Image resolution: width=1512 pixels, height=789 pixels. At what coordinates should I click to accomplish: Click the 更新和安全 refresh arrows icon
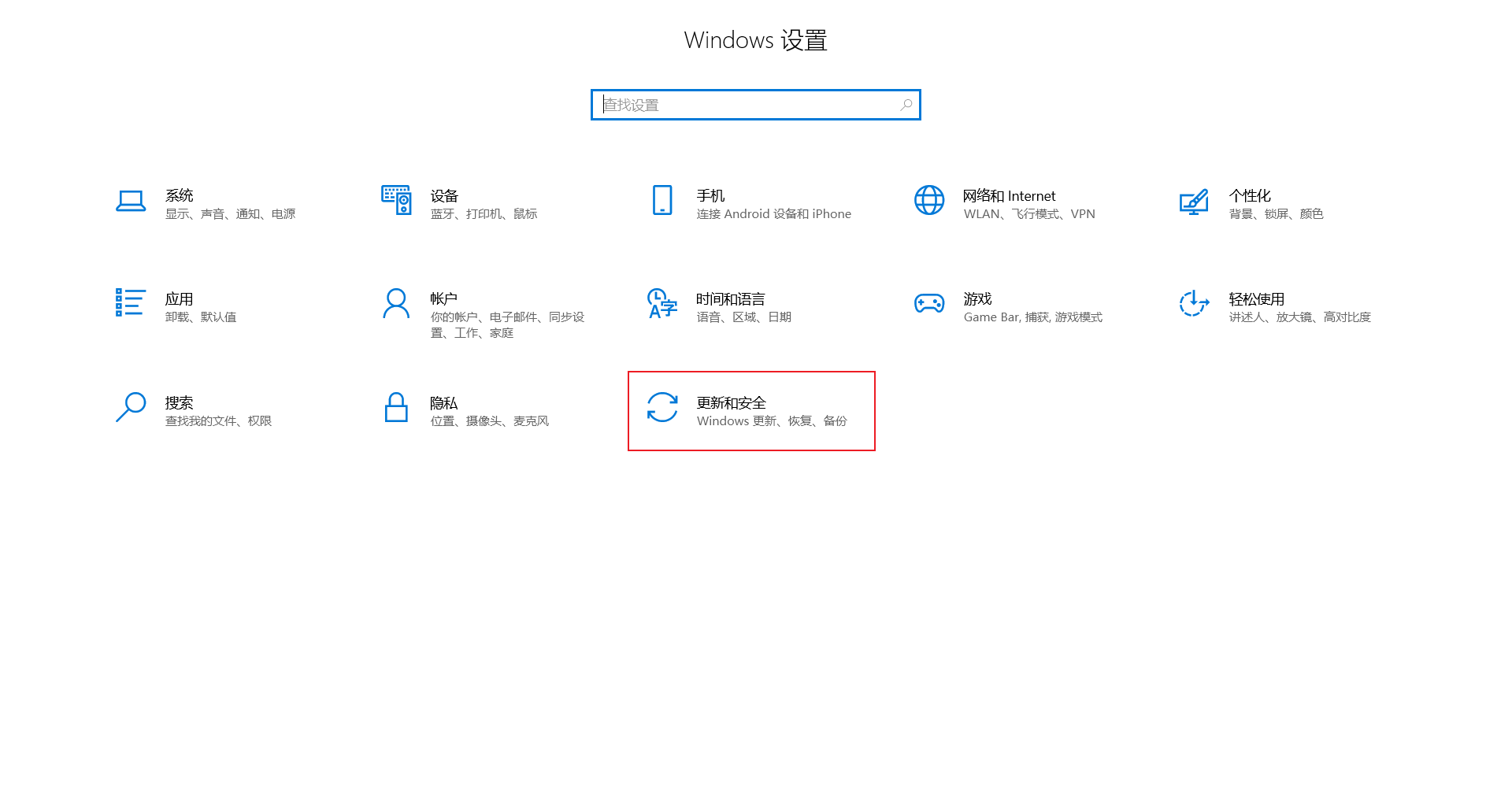[662, 407]
